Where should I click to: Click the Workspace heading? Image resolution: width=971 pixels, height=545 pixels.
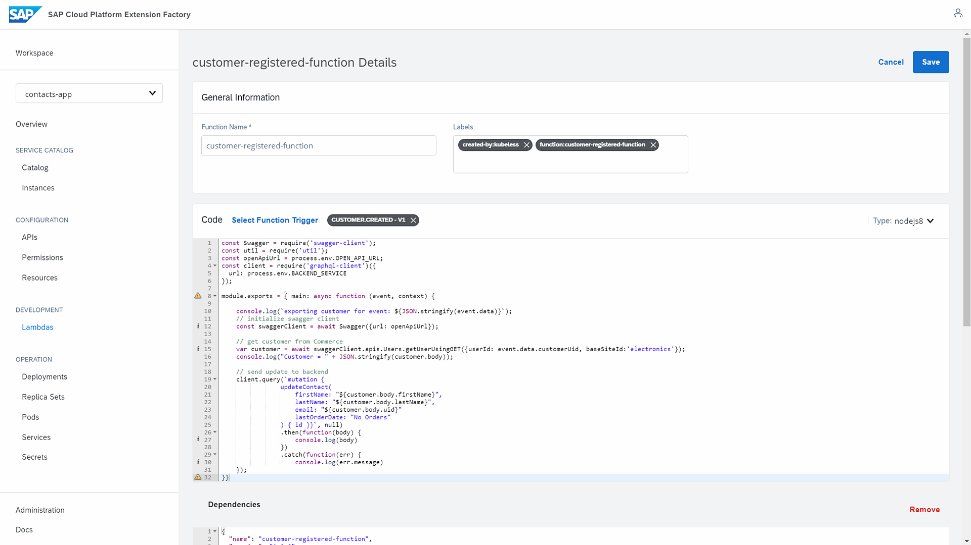34,53
